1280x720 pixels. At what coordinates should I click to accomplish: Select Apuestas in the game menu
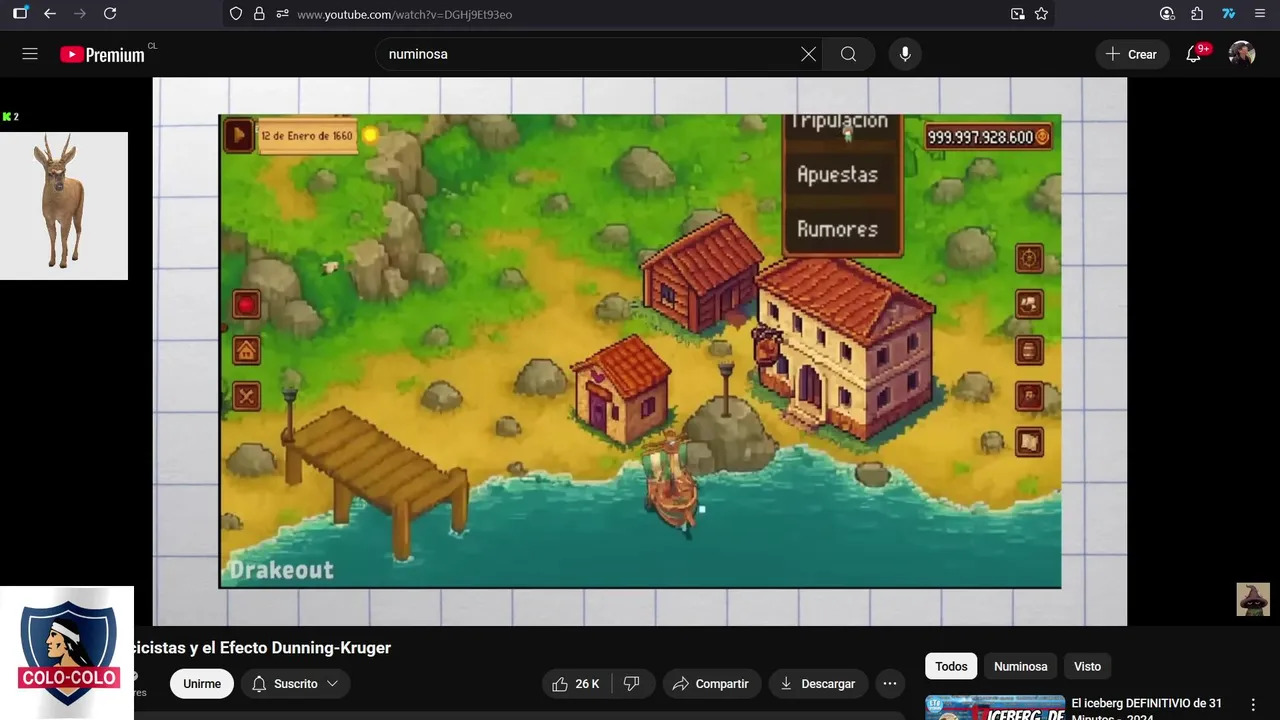pyautogui.click(x=837, y=175)
